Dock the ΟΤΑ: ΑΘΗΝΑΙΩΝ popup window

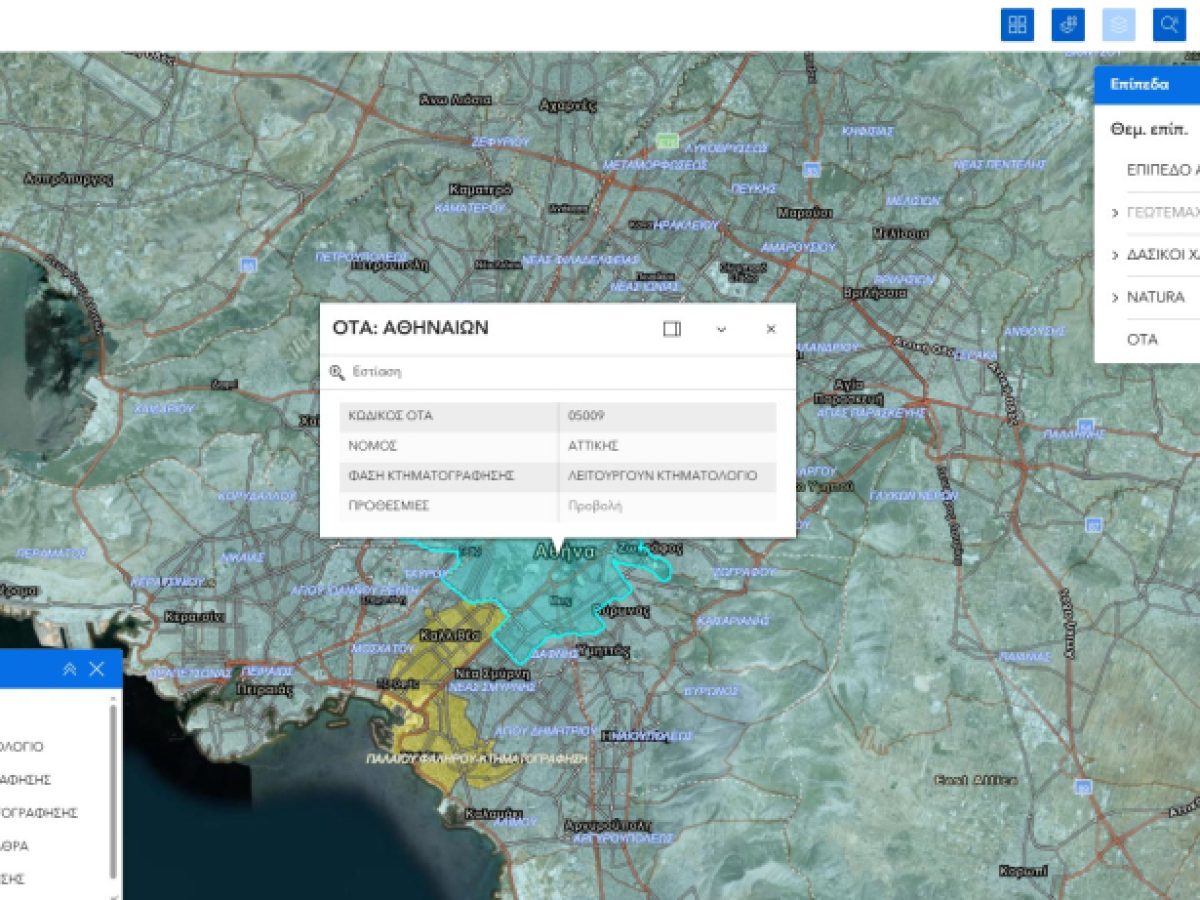click(x=670, y=328)
